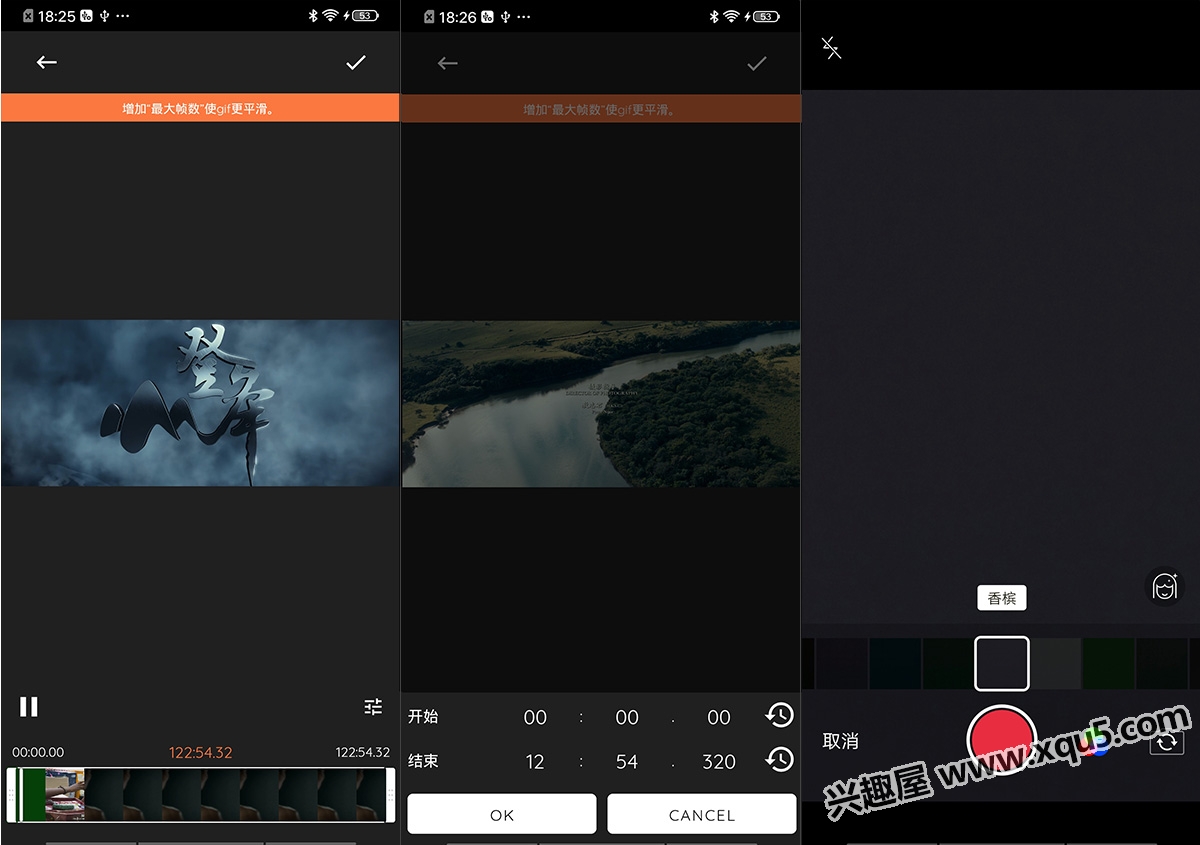Image resolution: width=1200 pixels, height=845 pixels.
Task: Open the adjustment sliders settings icon
Action: click(373, 707)
